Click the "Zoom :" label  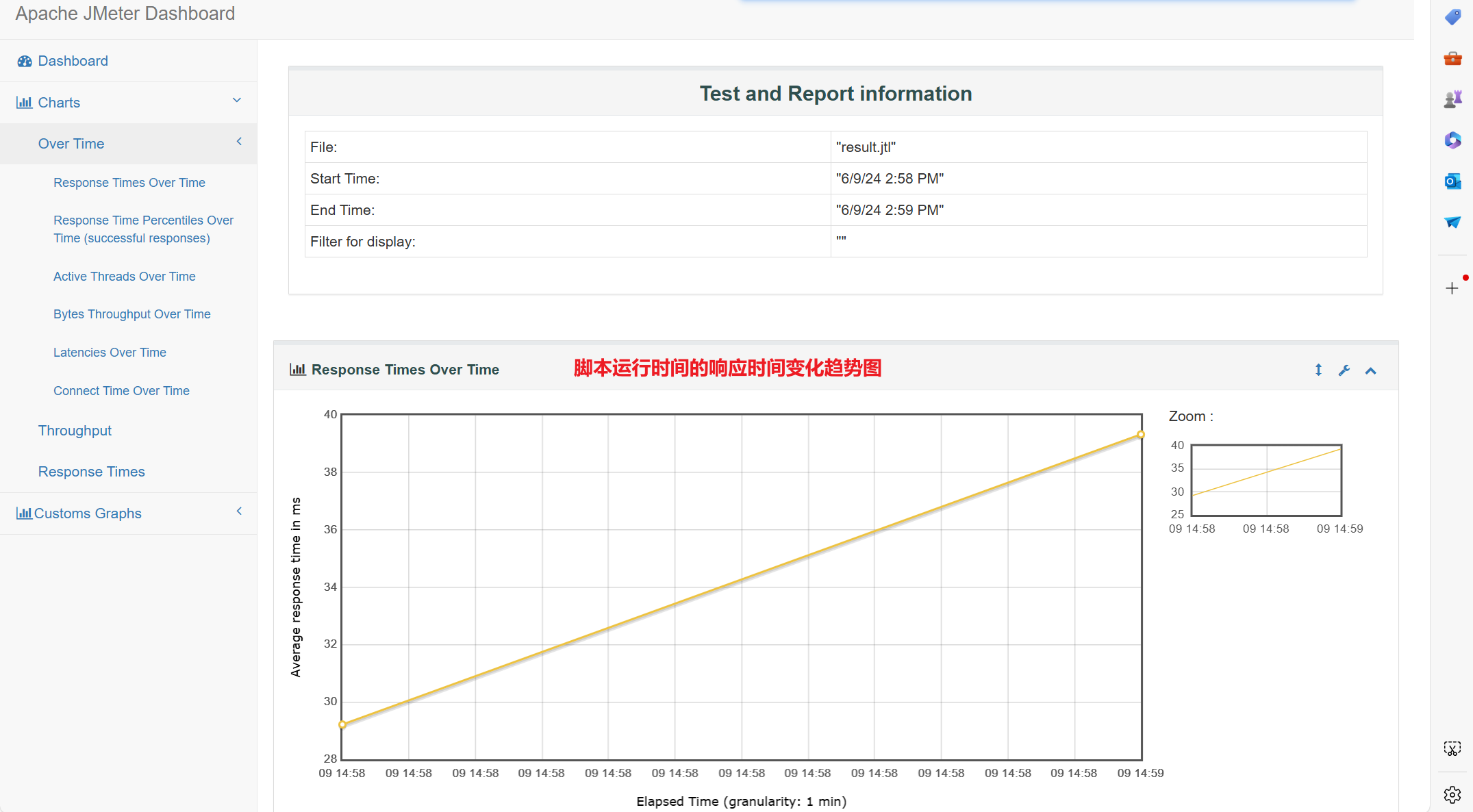(1191, 416)
